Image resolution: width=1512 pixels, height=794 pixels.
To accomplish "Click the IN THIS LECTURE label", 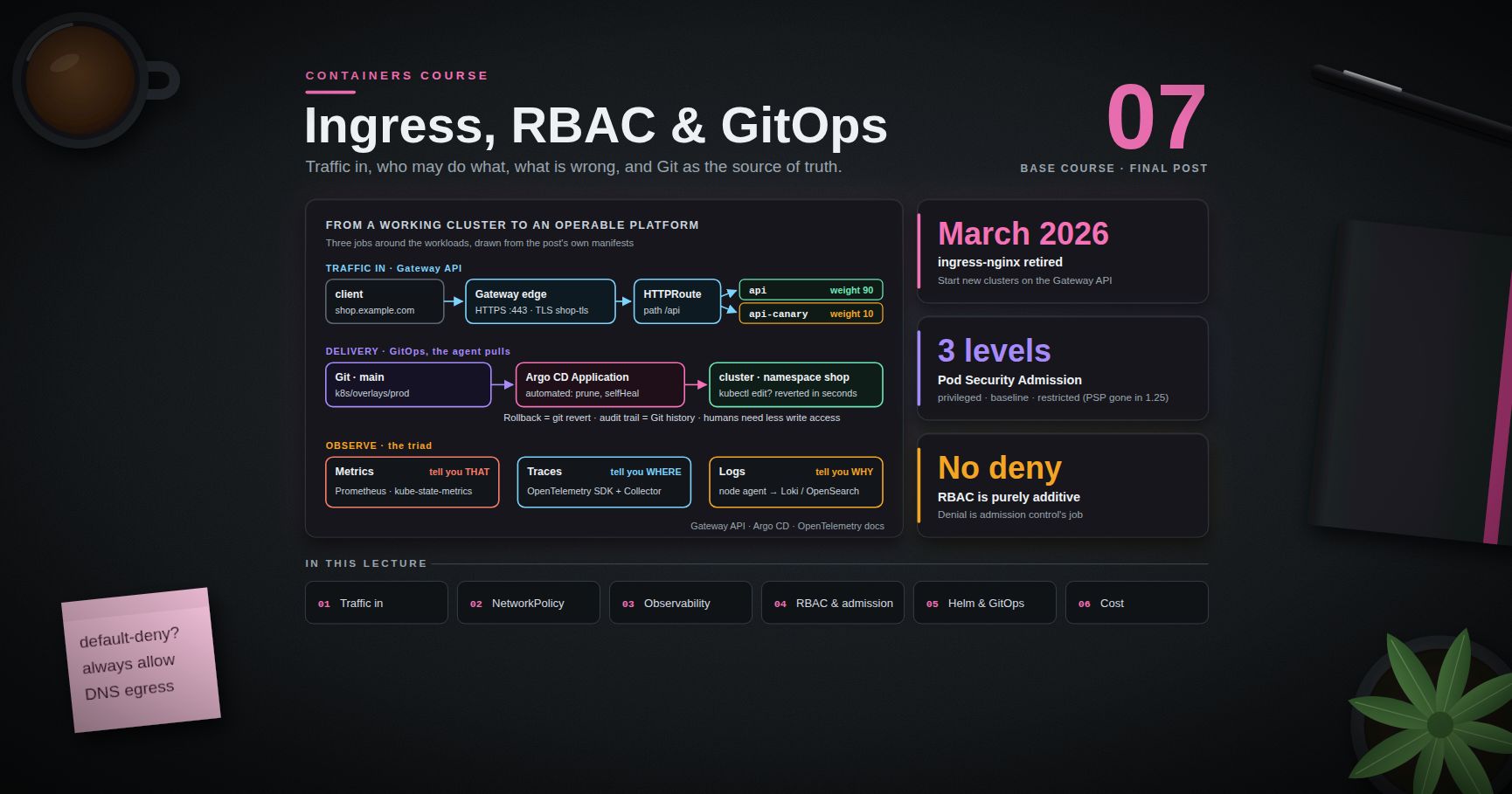I will [366, 563].
